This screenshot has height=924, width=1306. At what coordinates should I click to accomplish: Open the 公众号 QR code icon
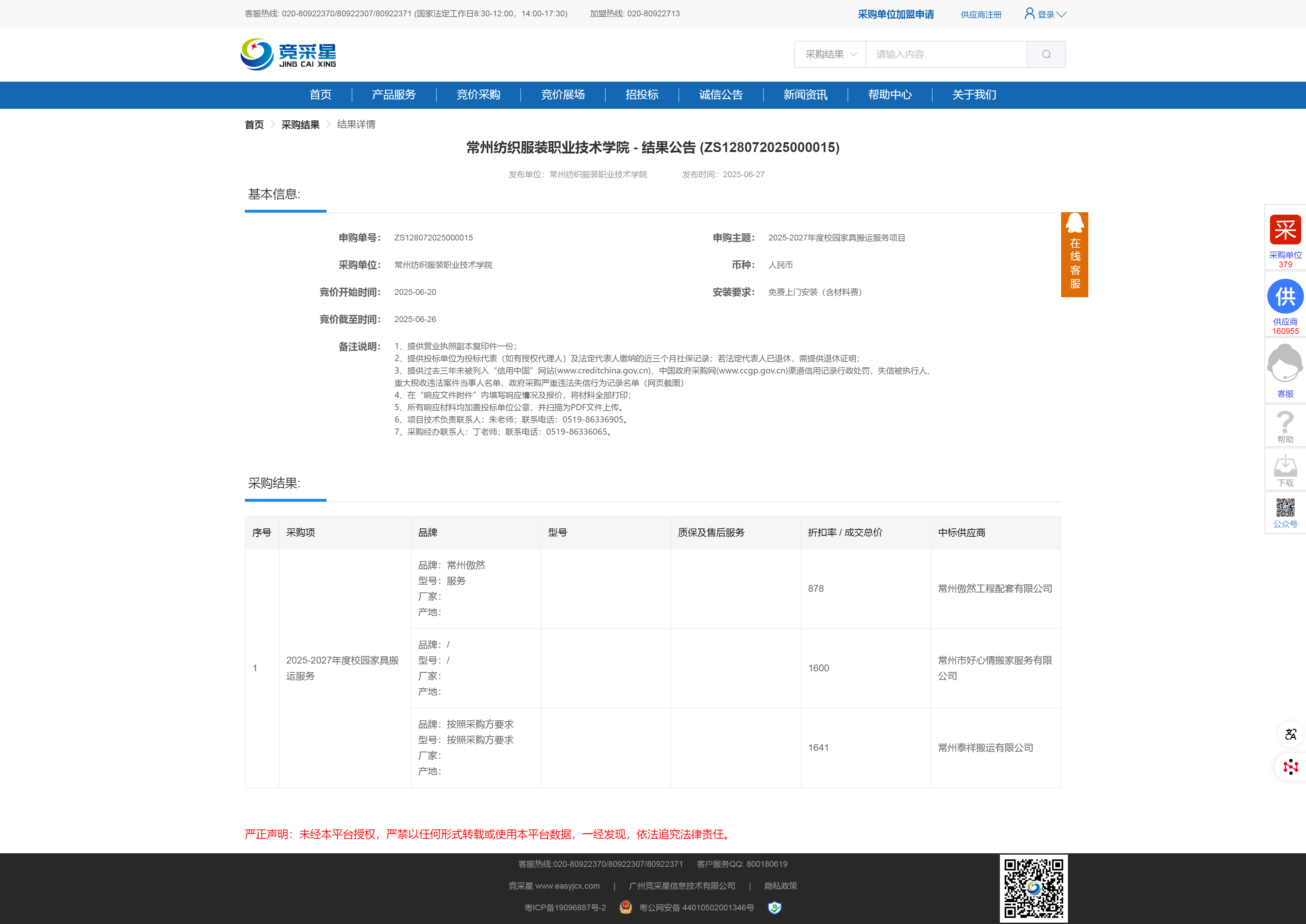pyautogui.click(x=1285, y=507)
